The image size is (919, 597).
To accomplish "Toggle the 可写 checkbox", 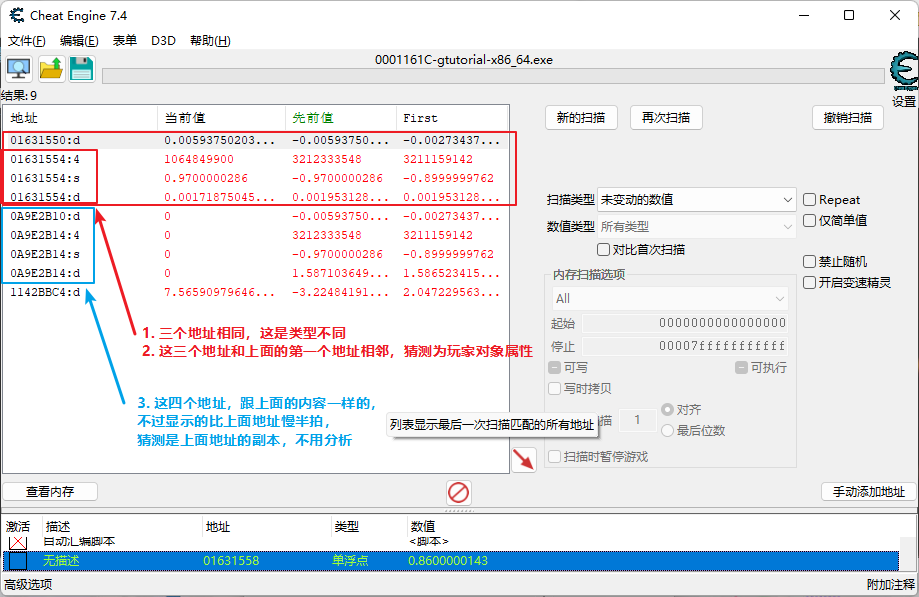I will click(554, 367).
